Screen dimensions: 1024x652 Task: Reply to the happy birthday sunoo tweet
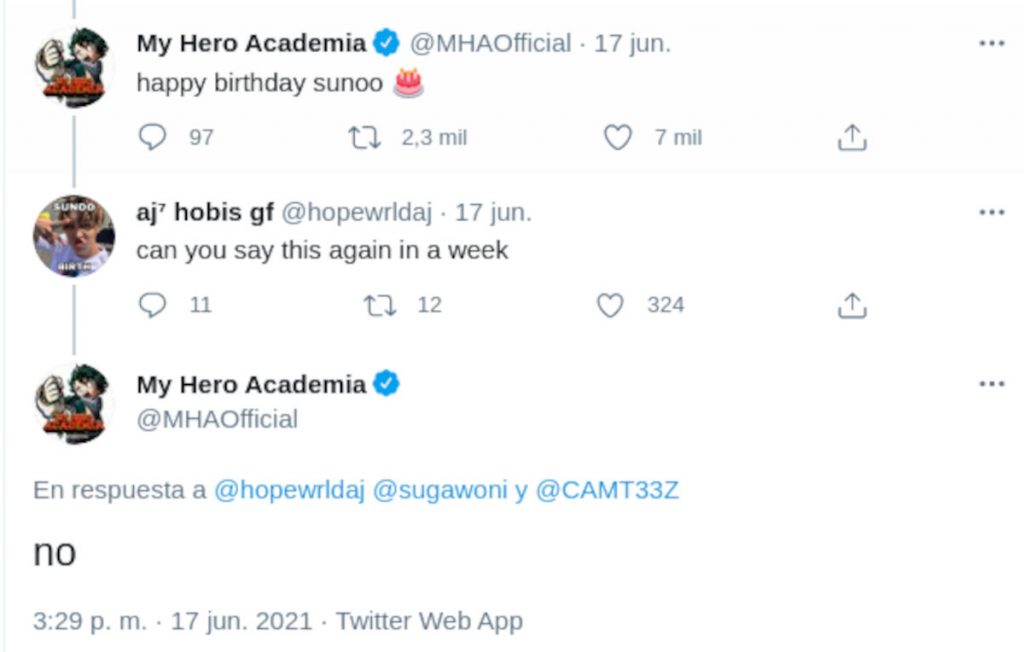152,137
